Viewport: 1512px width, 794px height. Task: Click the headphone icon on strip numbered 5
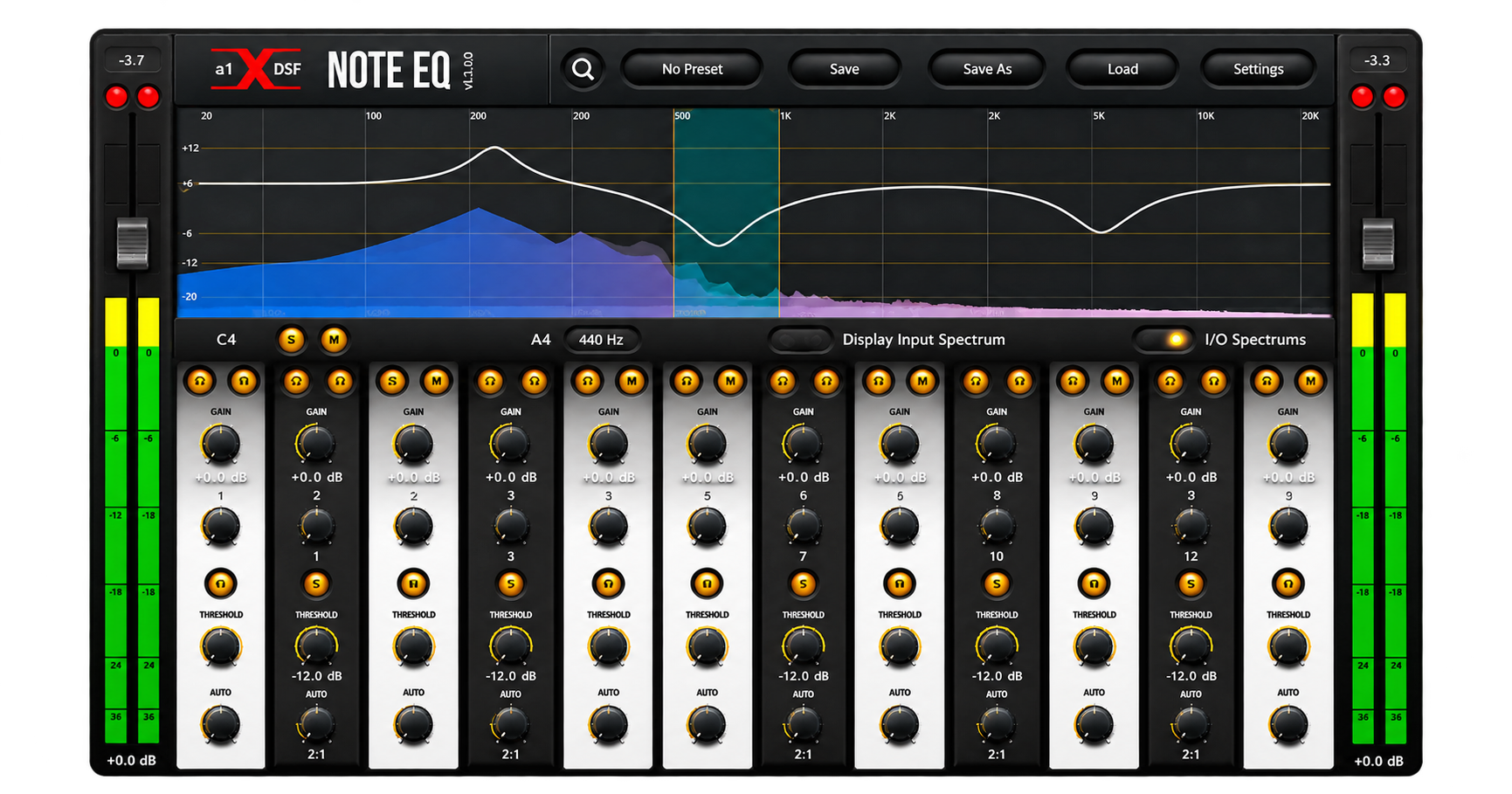[687, 381]
